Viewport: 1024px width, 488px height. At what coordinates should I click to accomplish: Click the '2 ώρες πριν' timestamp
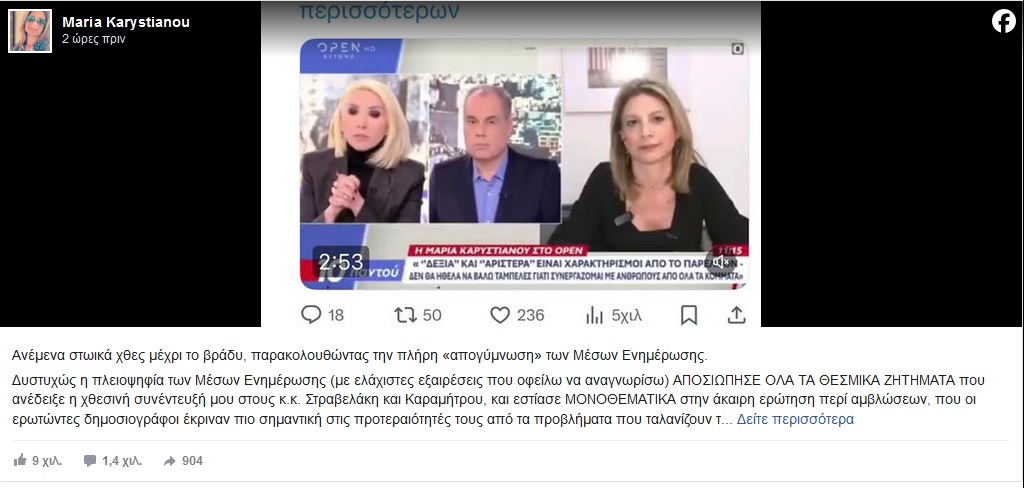coord(93,39)
